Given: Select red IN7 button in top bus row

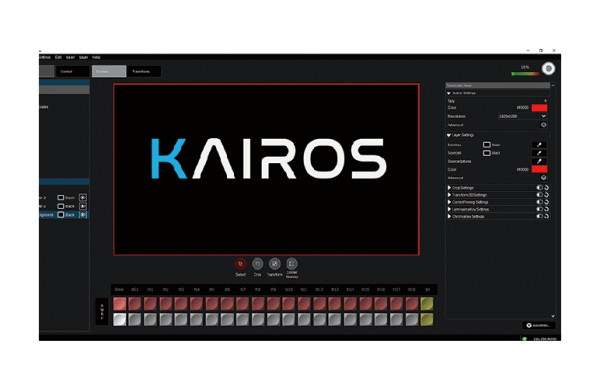Looking at the screenshot, I should click(243, 304).
